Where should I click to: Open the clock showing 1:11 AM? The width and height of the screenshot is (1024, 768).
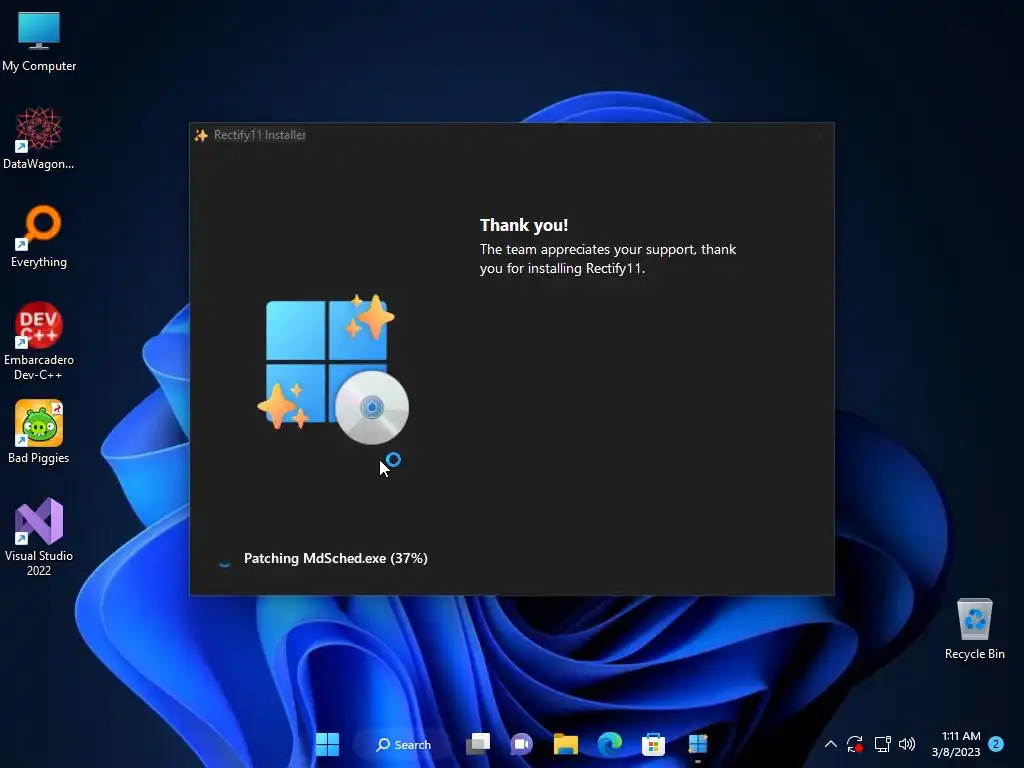(x=956, y=744)
